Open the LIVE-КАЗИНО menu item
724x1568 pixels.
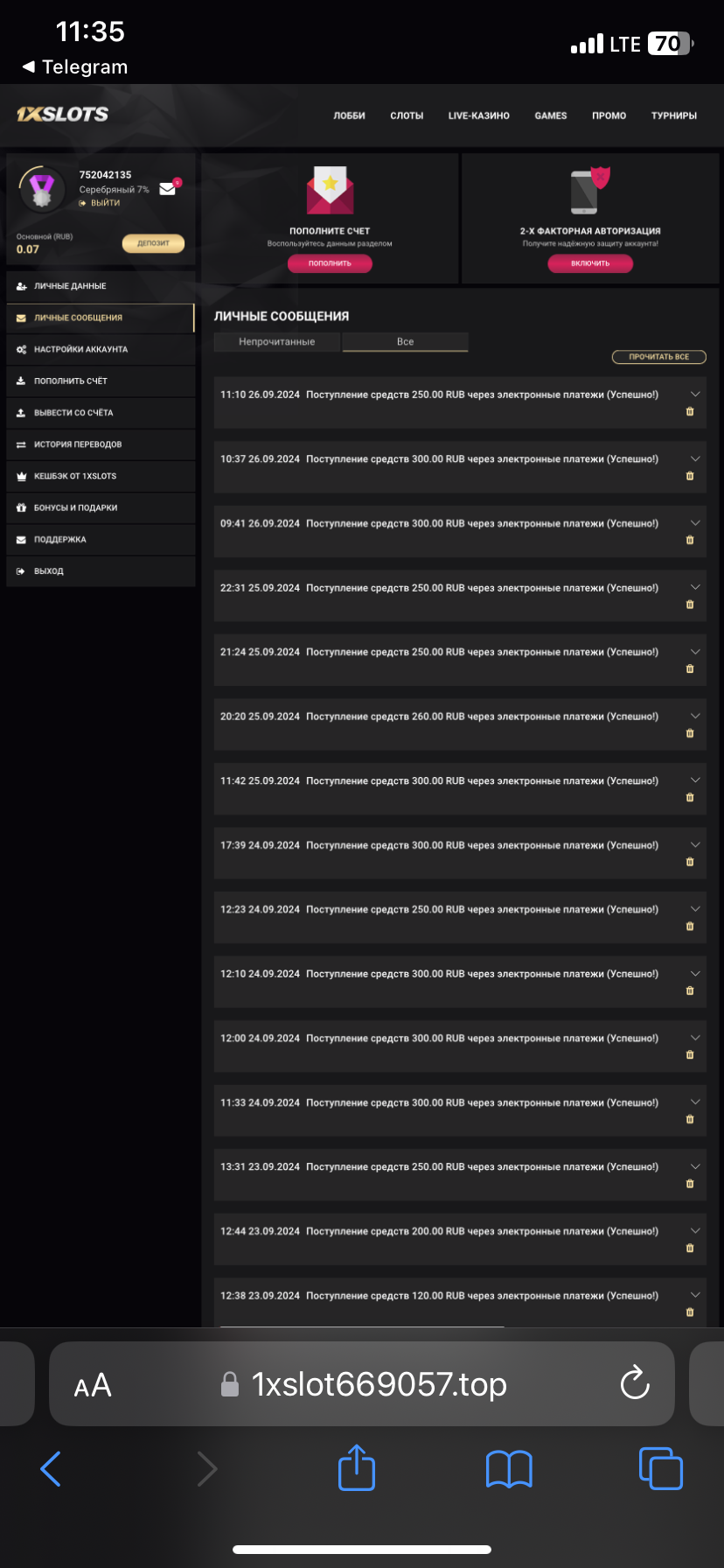tap(478, 115)
